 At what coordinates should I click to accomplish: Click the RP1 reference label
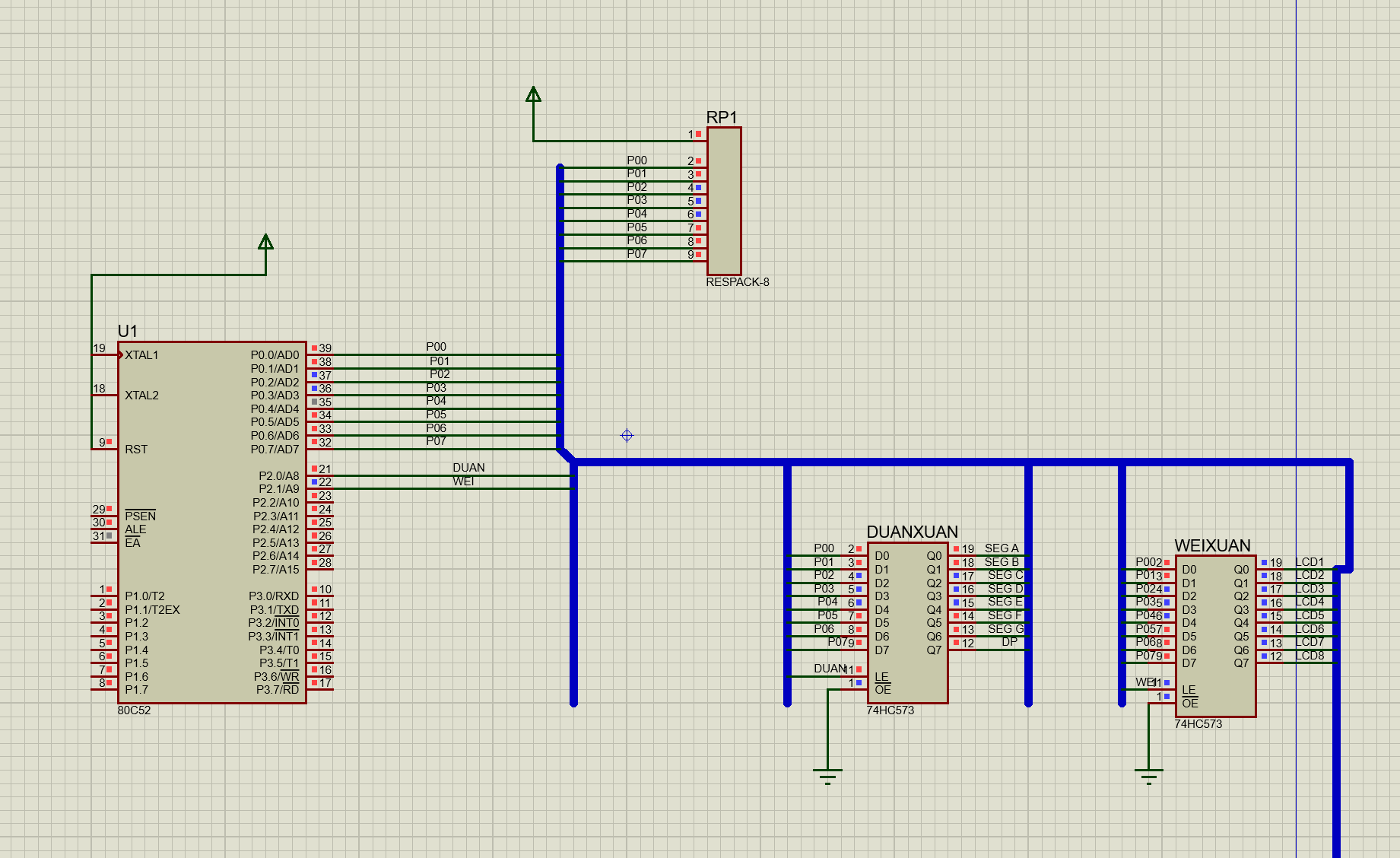722,117
